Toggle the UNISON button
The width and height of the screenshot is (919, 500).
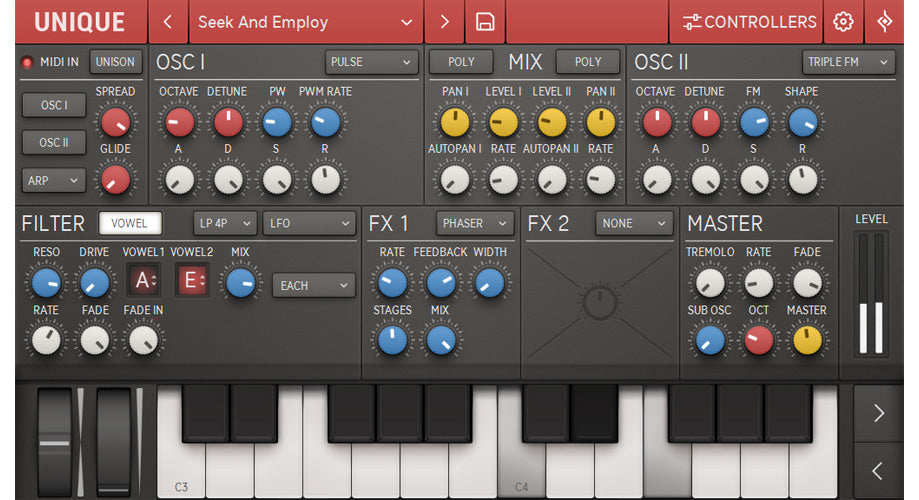tap(115, 62)
